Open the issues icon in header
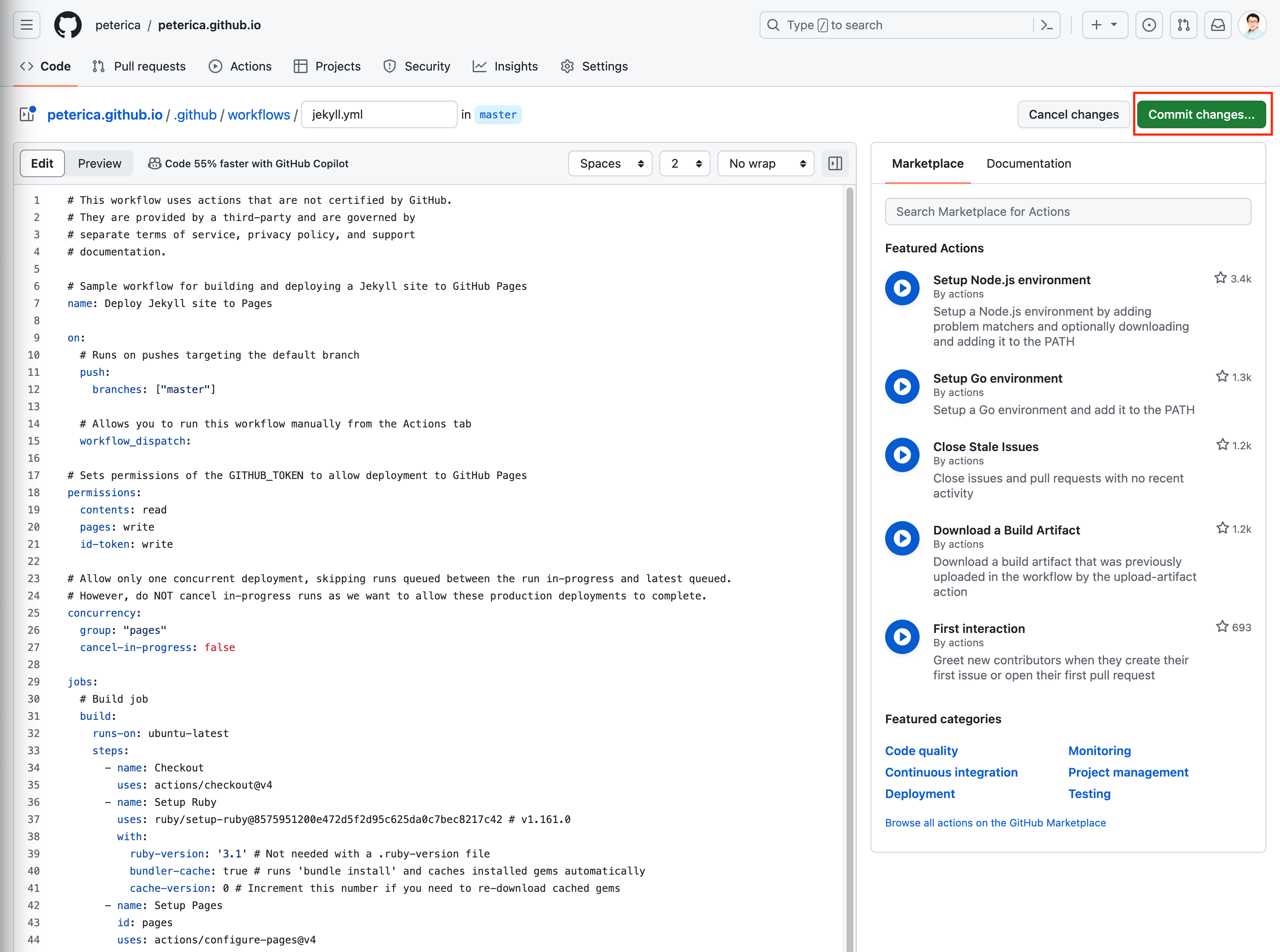The image size is (1280, 952). pos(1149,25)
